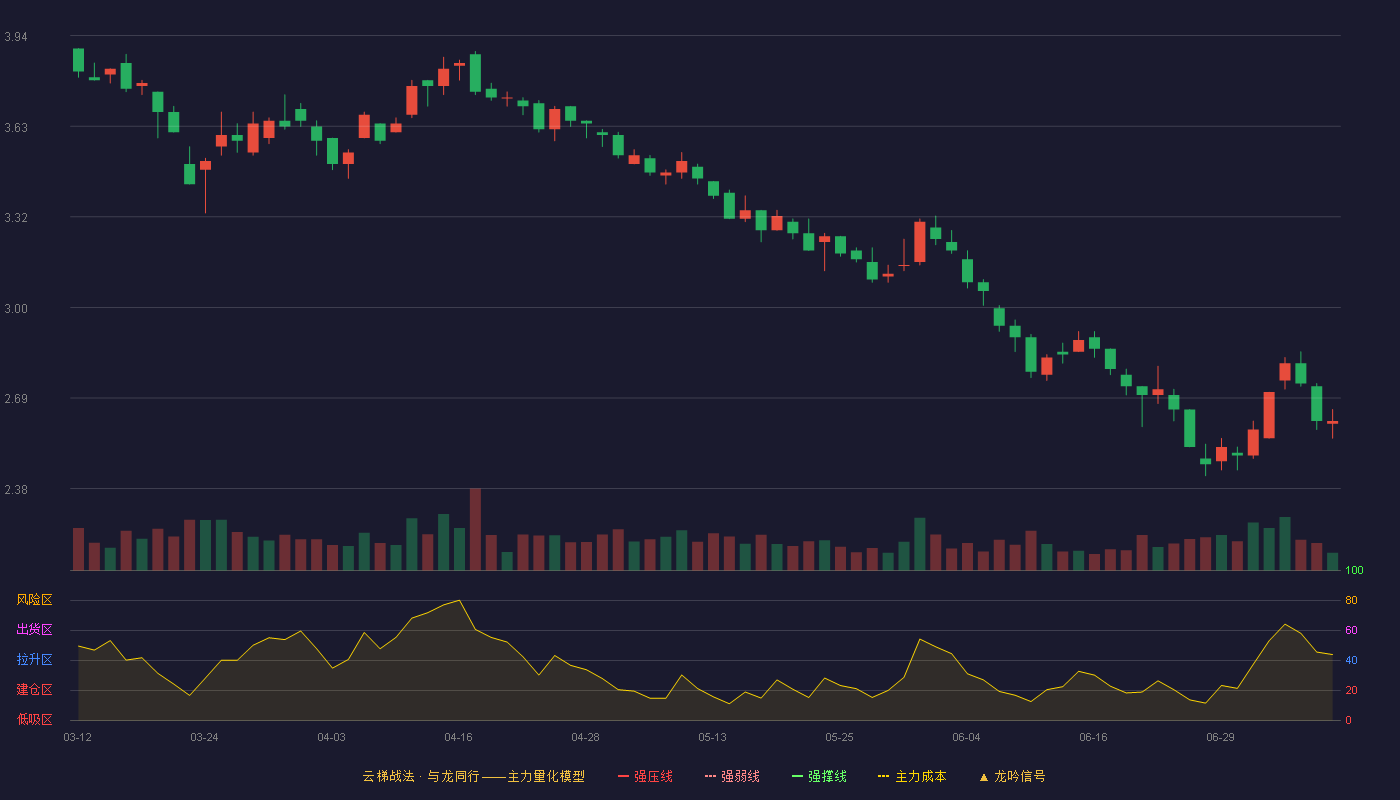Click the pink dashed 强弱线 legend marker
The image size is (1400, 800).
[711, 776]
